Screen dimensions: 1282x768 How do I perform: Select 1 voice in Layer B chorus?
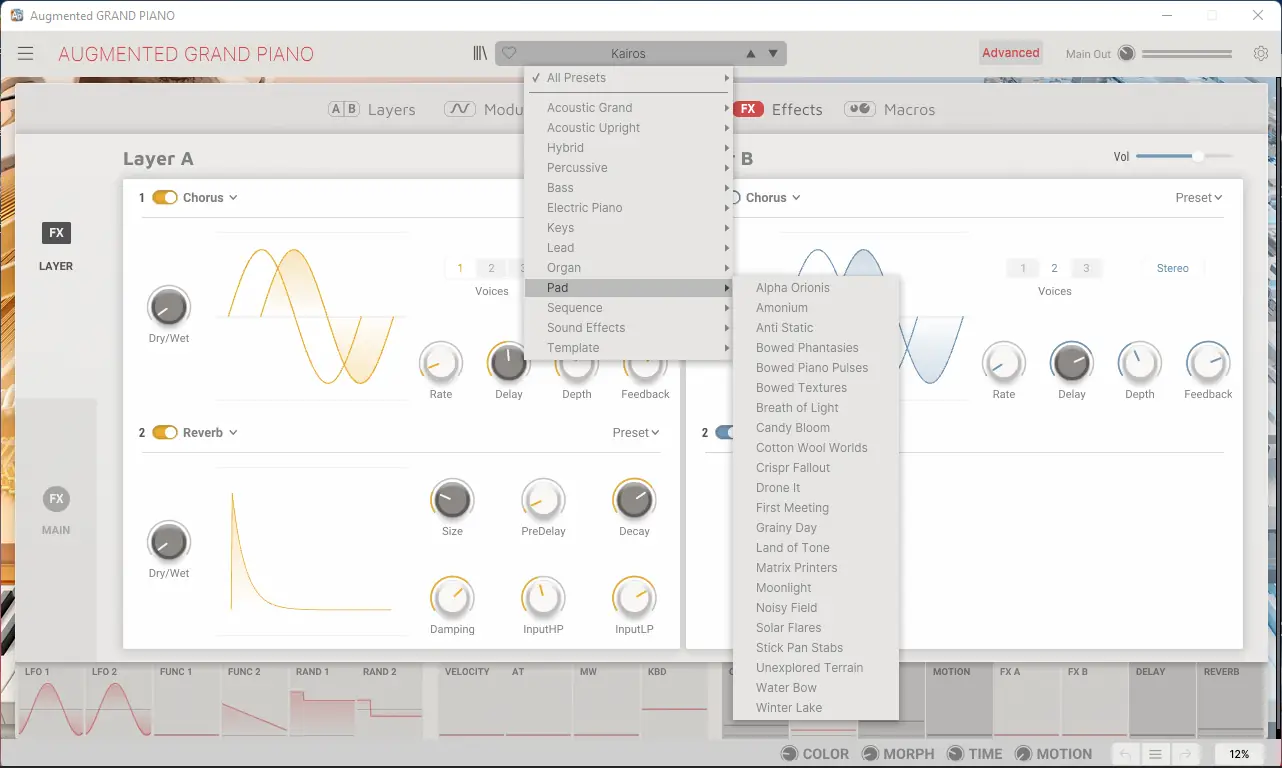point(1022,268)
